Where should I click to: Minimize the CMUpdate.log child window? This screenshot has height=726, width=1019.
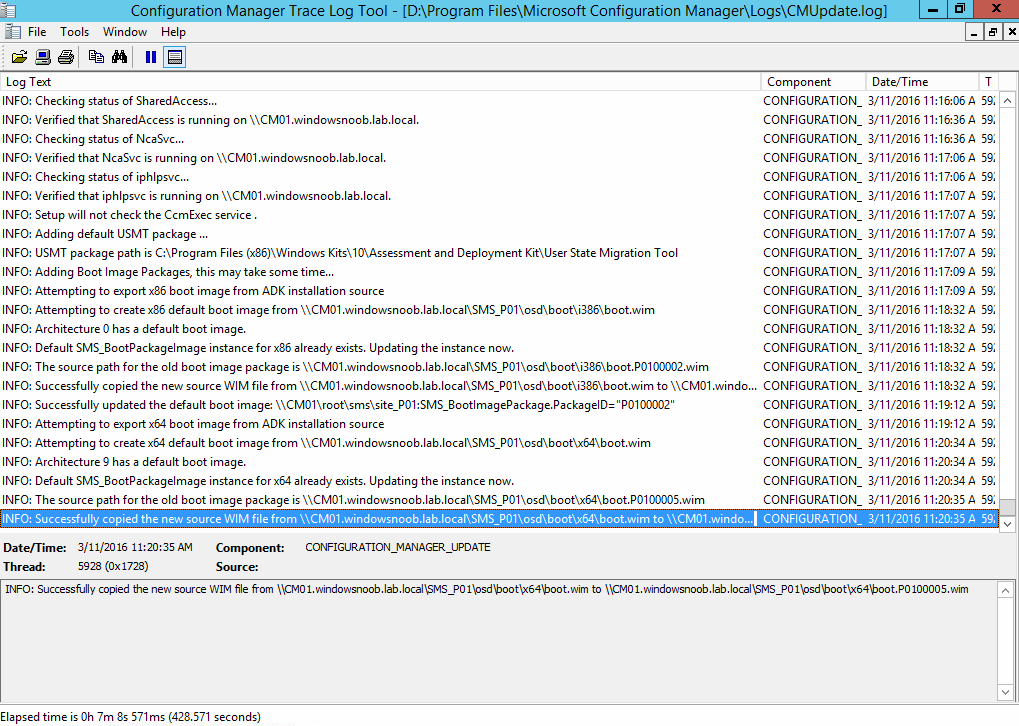(x=974, y=32)
